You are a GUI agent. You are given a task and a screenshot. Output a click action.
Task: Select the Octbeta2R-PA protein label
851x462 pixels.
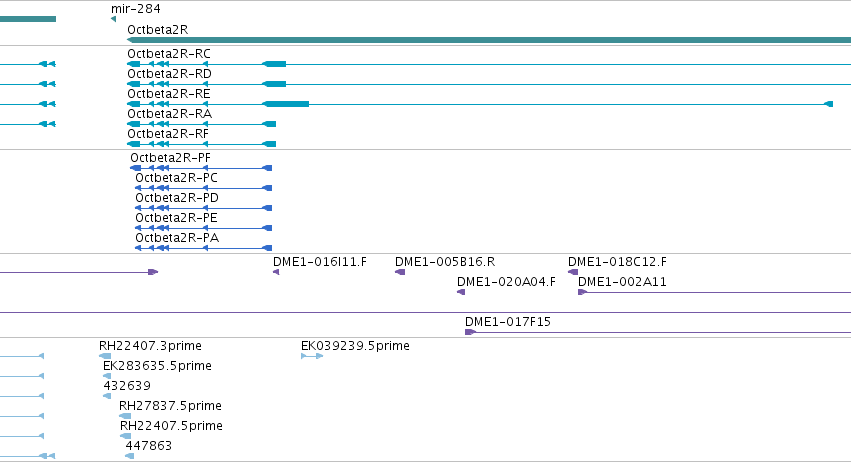[x=177, y=238]
